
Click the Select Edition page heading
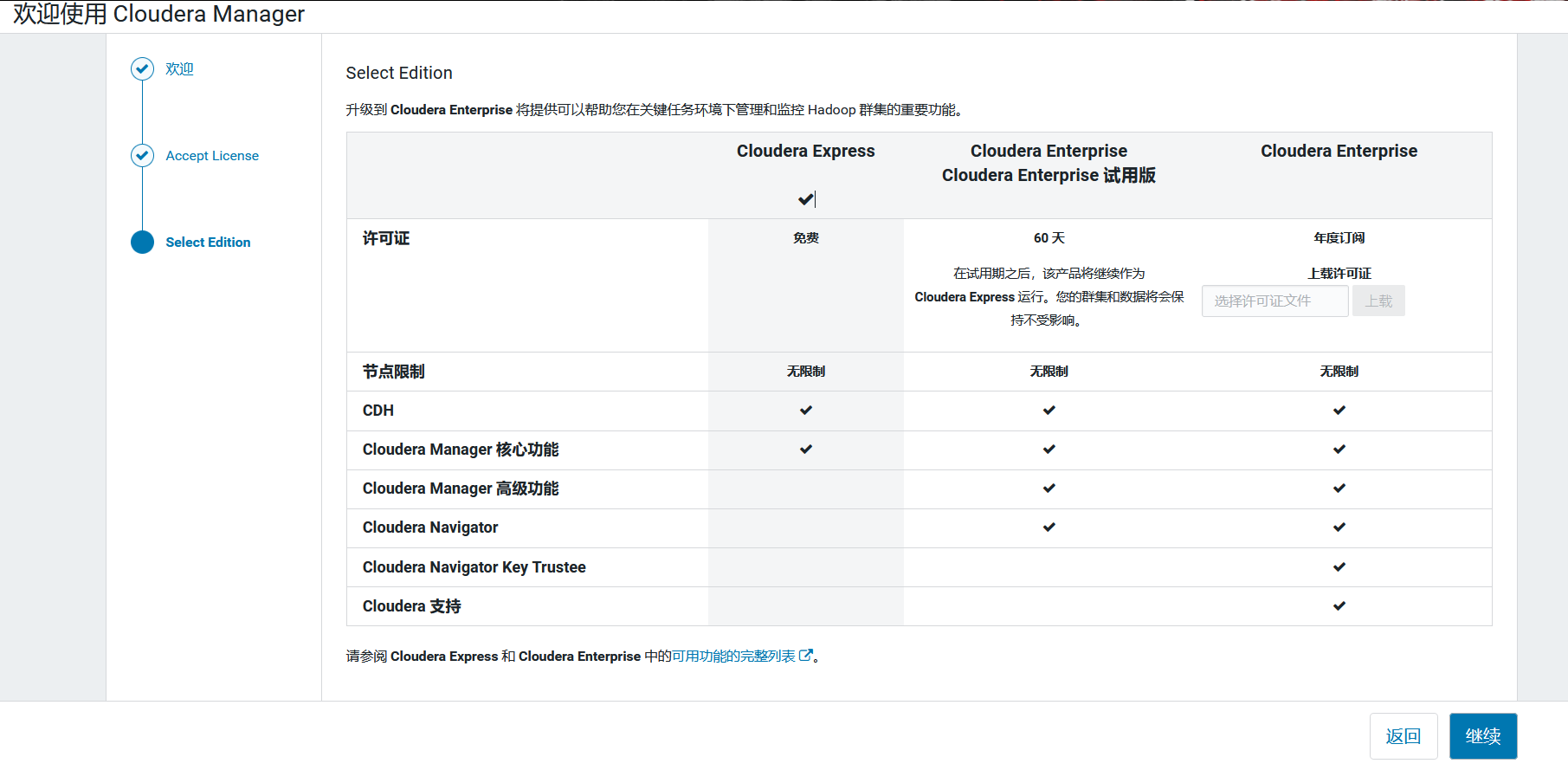click(399, 73)
